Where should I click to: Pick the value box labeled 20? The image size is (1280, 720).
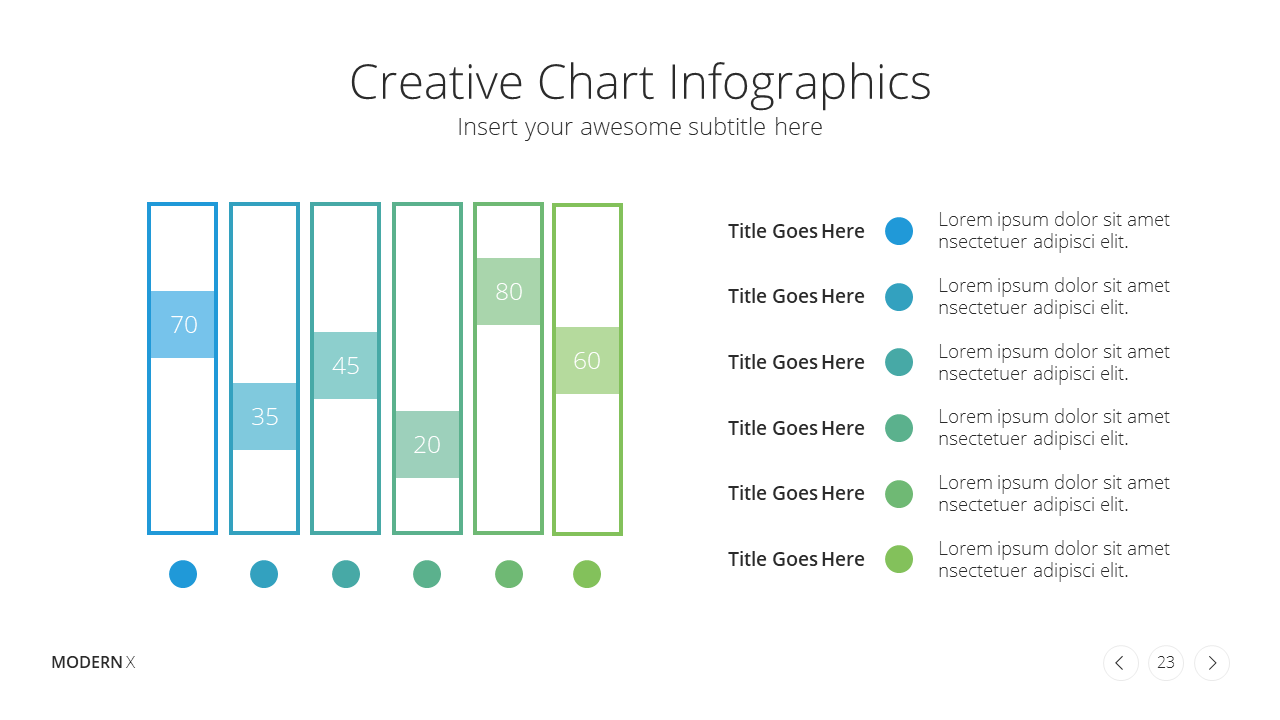[x=427, y=444]
